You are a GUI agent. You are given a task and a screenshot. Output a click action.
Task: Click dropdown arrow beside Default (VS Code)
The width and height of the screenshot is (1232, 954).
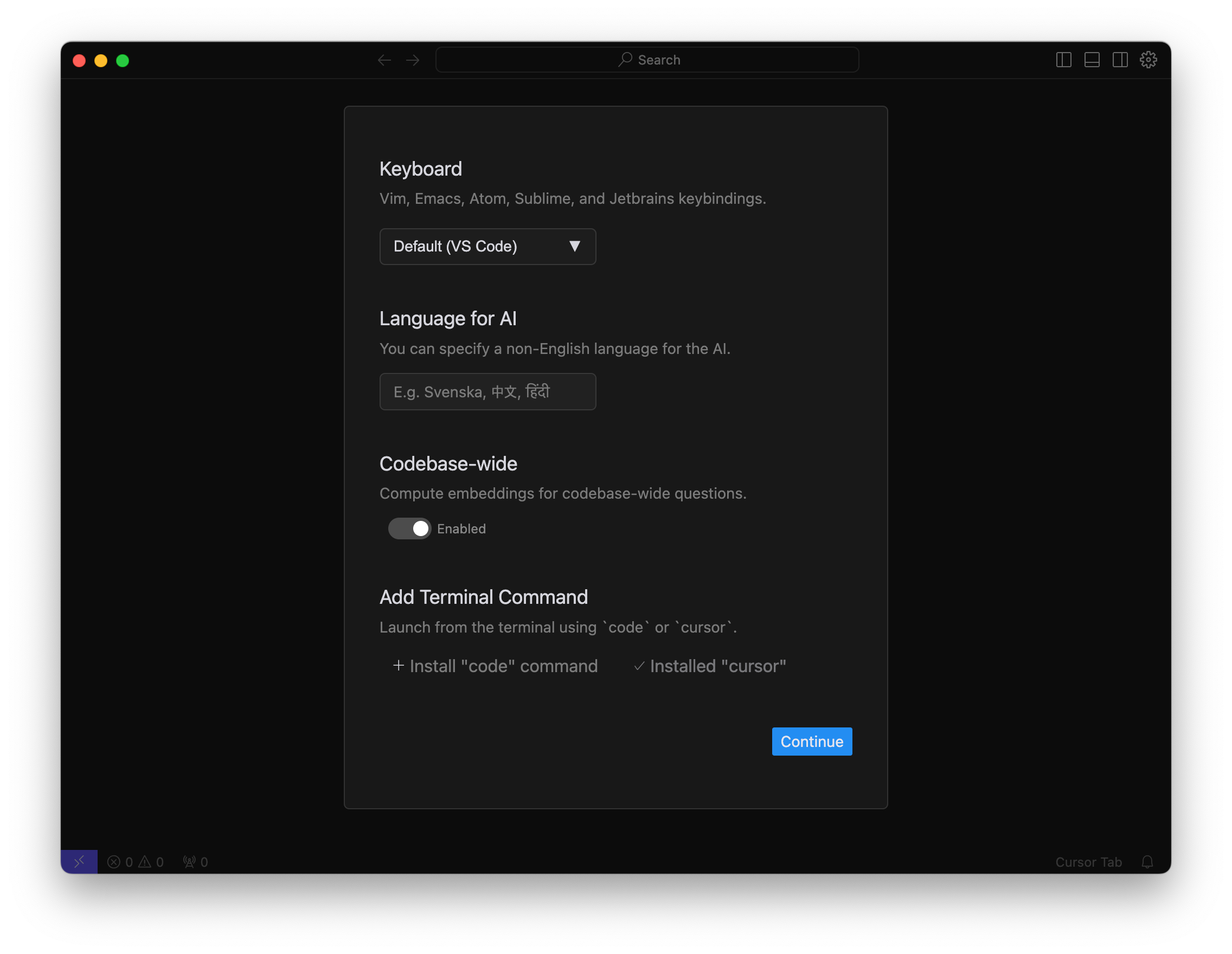(x=574, y=247)
